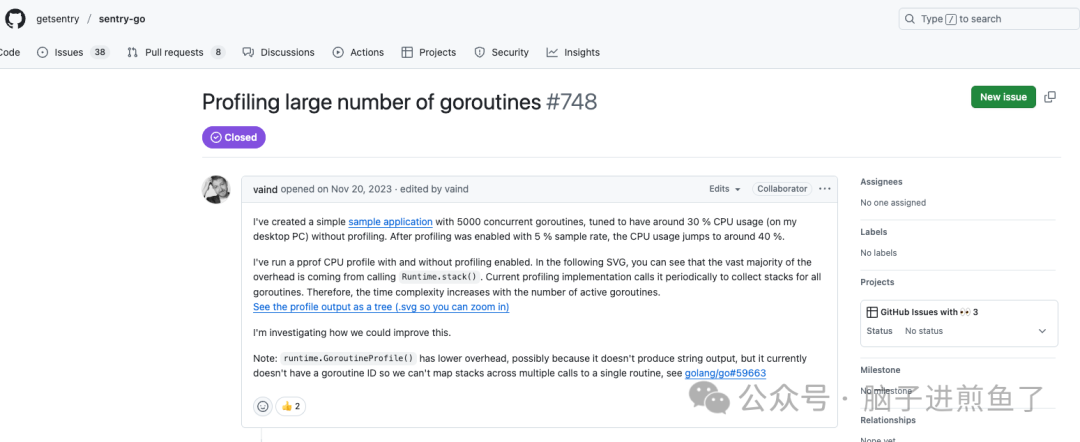Image resolution: width=1080 pixels, height=442 pixels.
Task: Toggle the thumbs-up reaction with 2
Action: (x=291, y=406)
